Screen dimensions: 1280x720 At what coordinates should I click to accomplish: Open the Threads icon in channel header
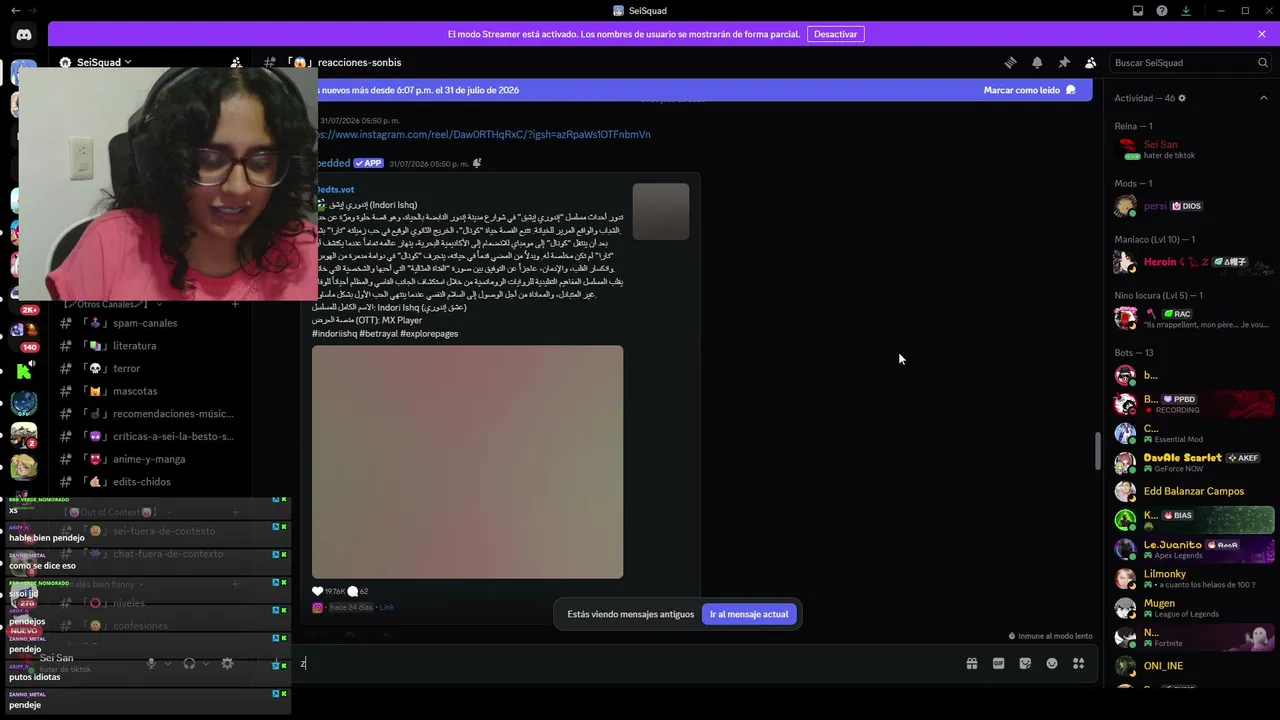tap(1010, 62)
